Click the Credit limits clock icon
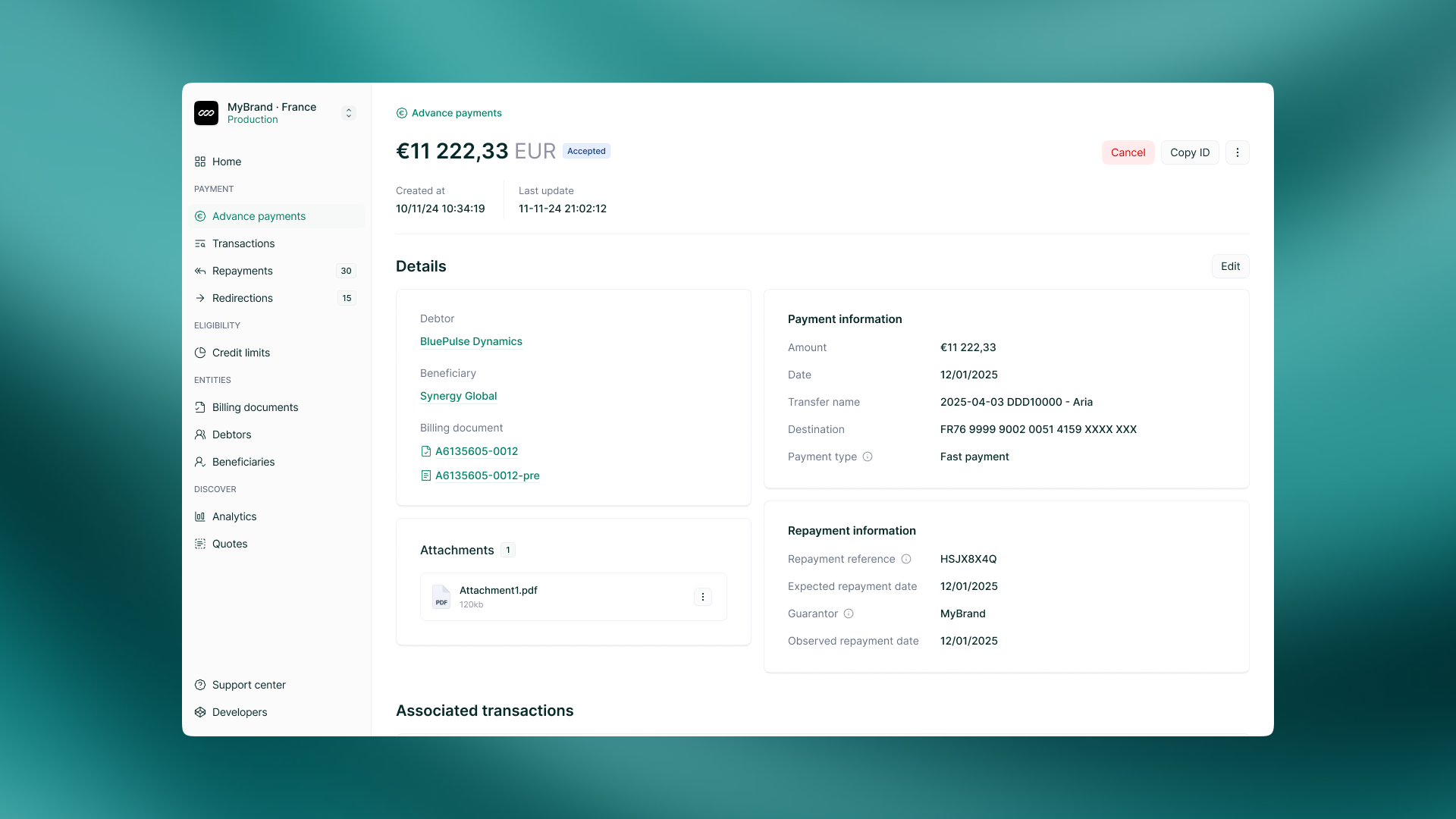 [200, 352]
